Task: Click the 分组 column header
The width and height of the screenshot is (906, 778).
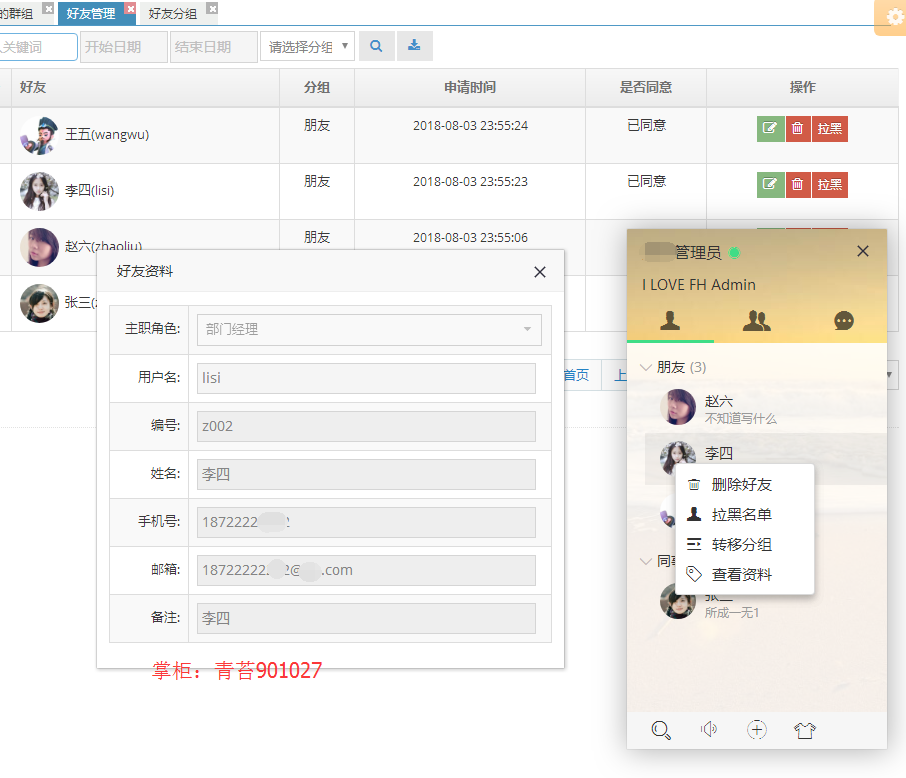Action: (317, 87)
